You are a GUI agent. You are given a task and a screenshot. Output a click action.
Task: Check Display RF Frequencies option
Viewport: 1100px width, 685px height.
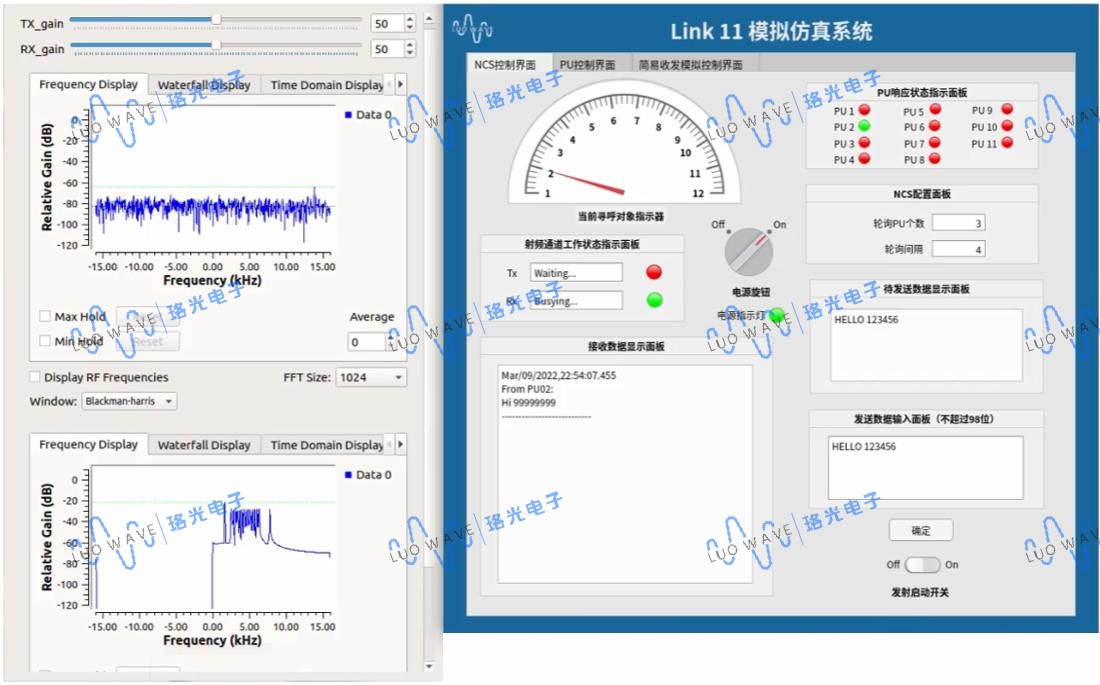click(36, 377)
